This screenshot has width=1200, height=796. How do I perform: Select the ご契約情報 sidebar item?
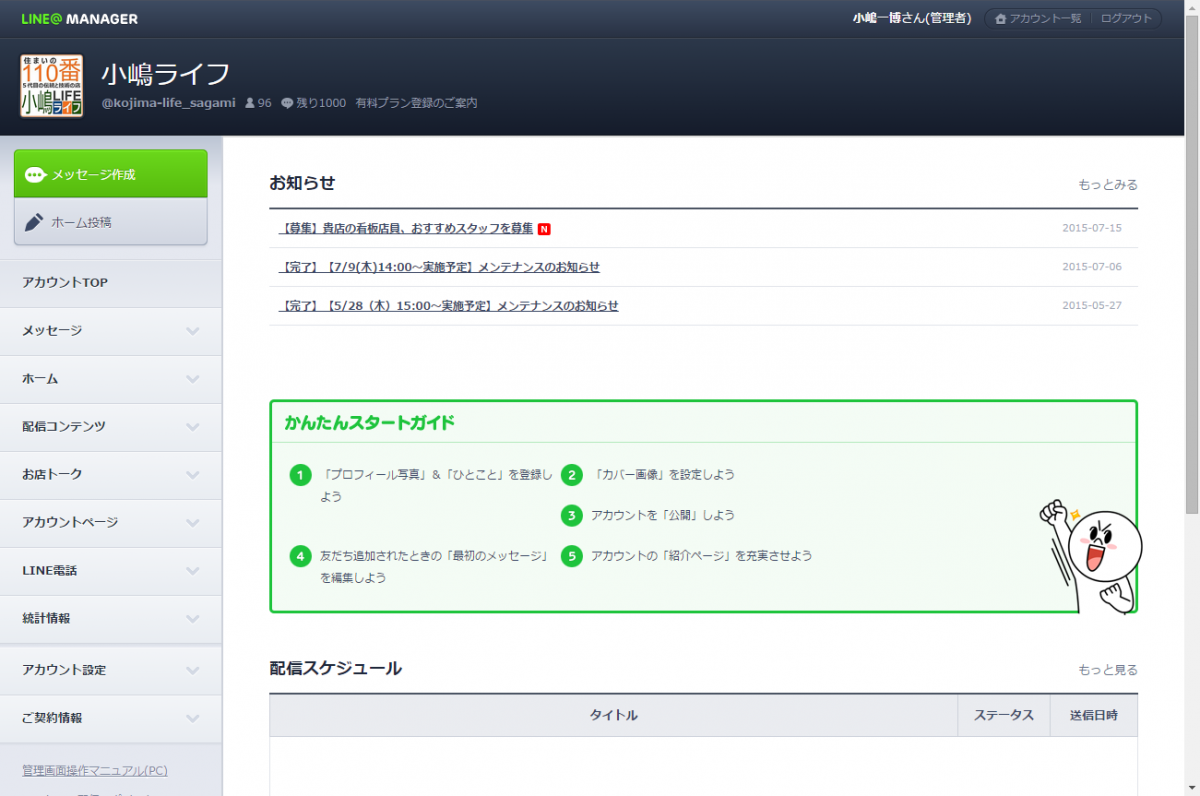click(x=111, y=718)
